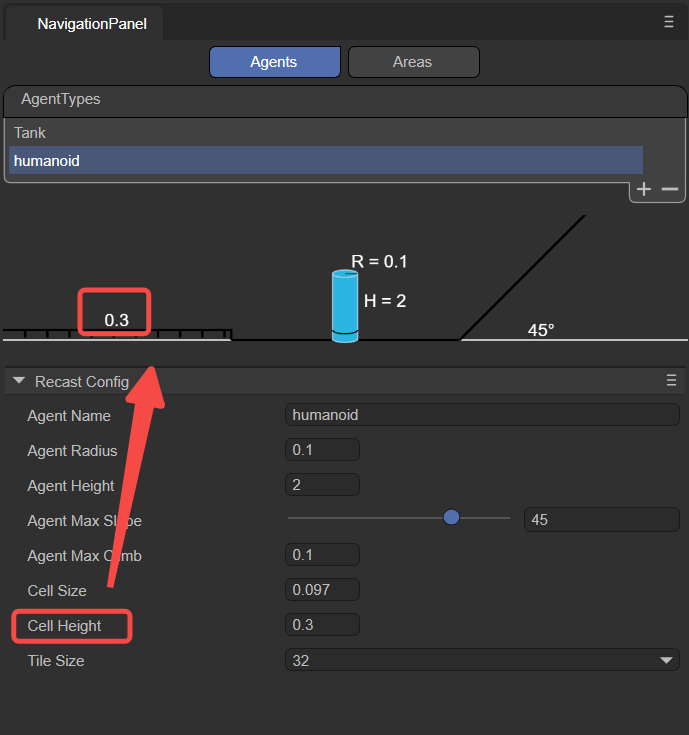Click the Agent Max Climb value field

[322, 555]
